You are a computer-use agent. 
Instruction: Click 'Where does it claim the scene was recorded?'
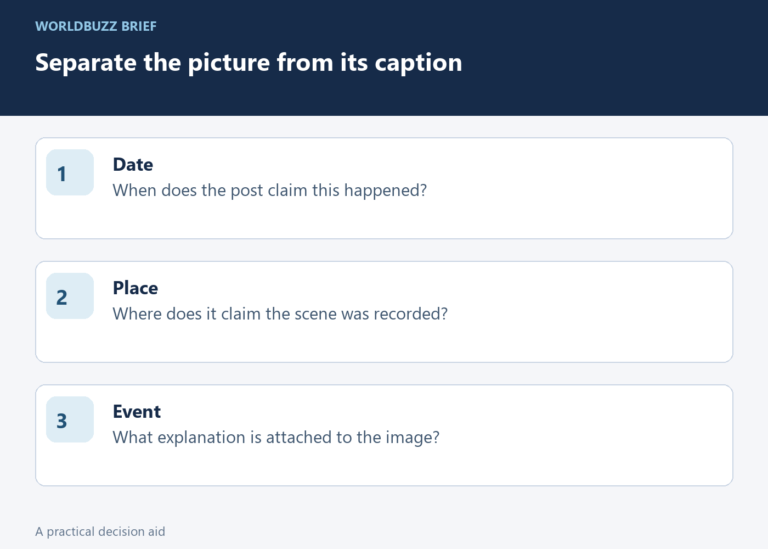[x=280, y=313]
